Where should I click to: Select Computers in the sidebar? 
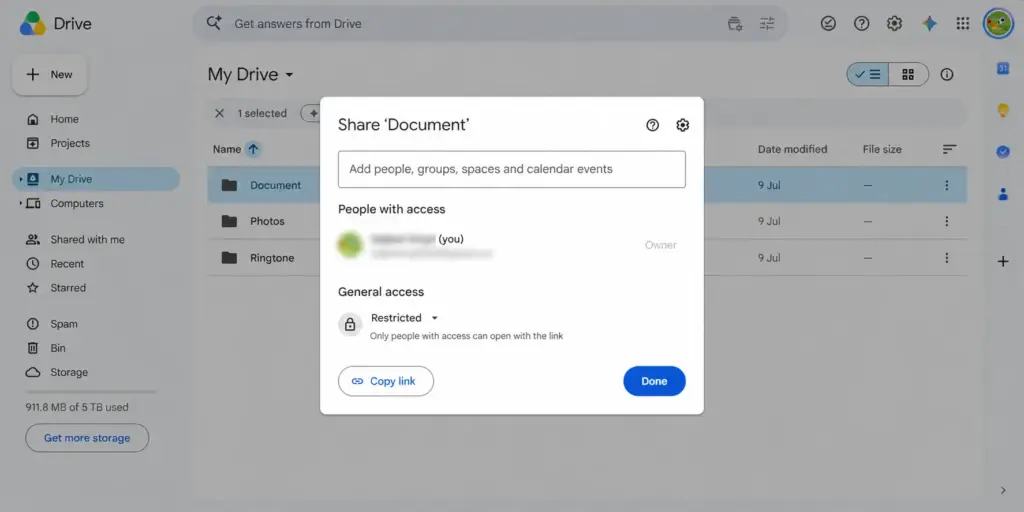[x=77, y=204]
